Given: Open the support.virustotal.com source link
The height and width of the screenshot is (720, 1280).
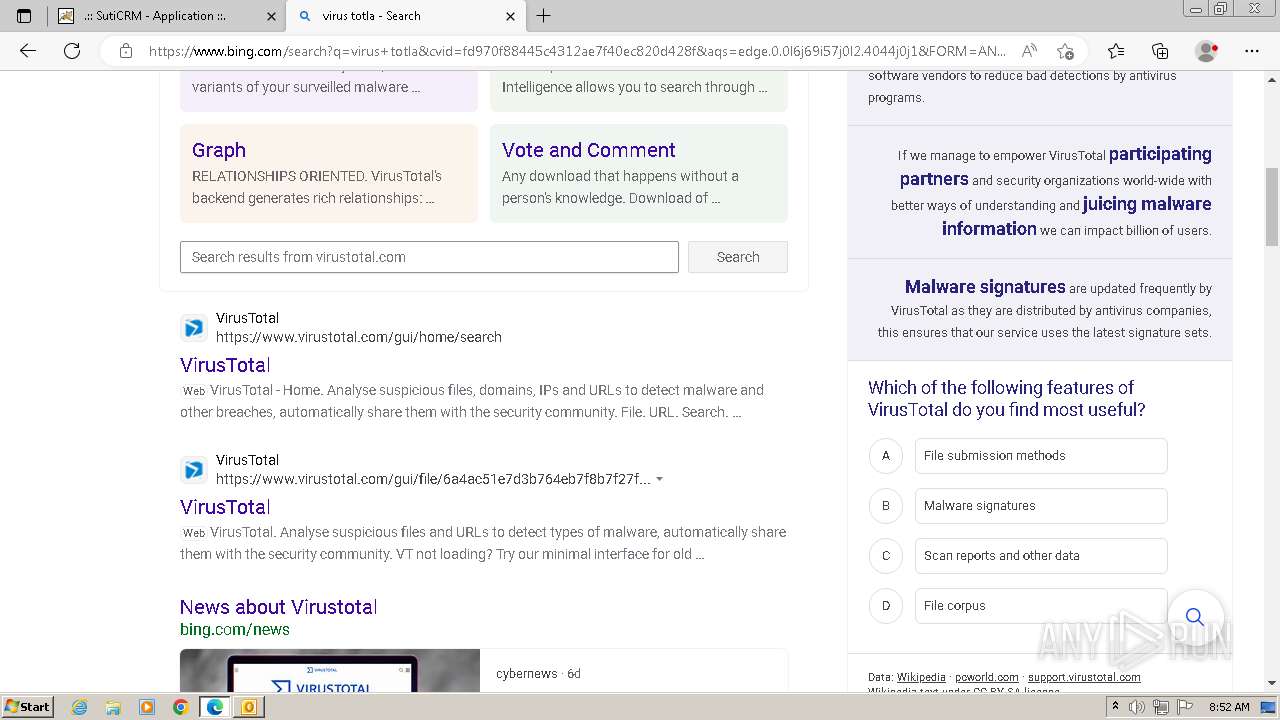Looking at the screenshot, I should pos(1084,677).
